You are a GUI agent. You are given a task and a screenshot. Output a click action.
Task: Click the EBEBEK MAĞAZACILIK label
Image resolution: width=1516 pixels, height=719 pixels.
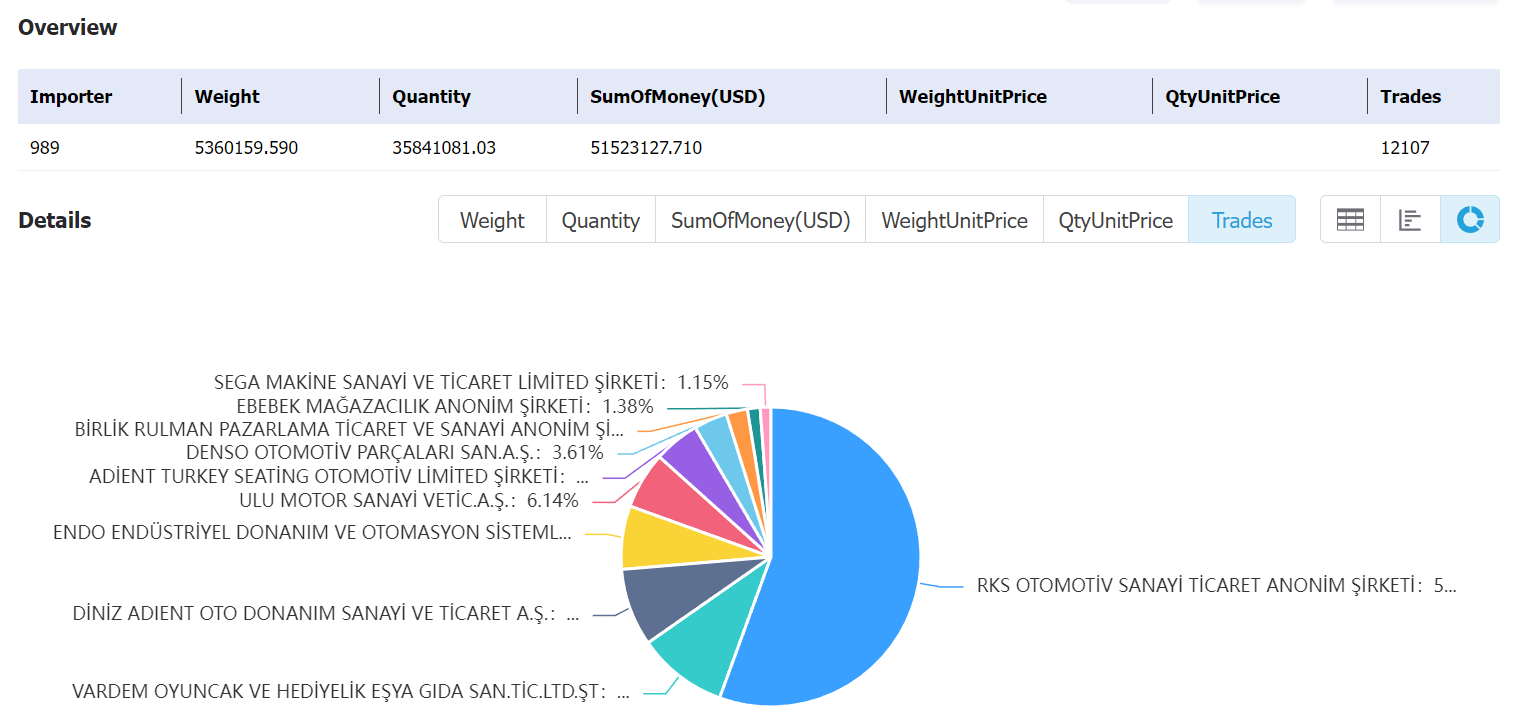[x=445, y=406]
